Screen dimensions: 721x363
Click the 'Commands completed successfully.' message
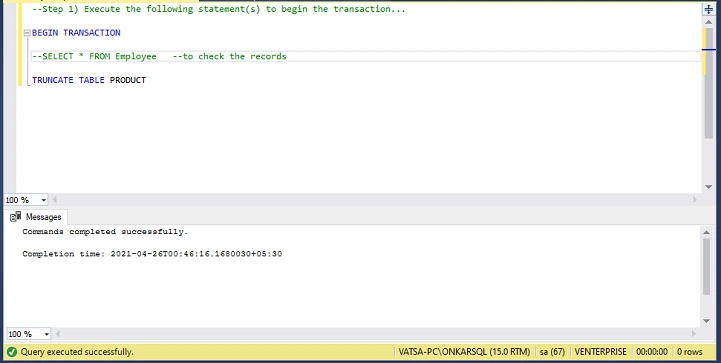(x=105, y=231)
